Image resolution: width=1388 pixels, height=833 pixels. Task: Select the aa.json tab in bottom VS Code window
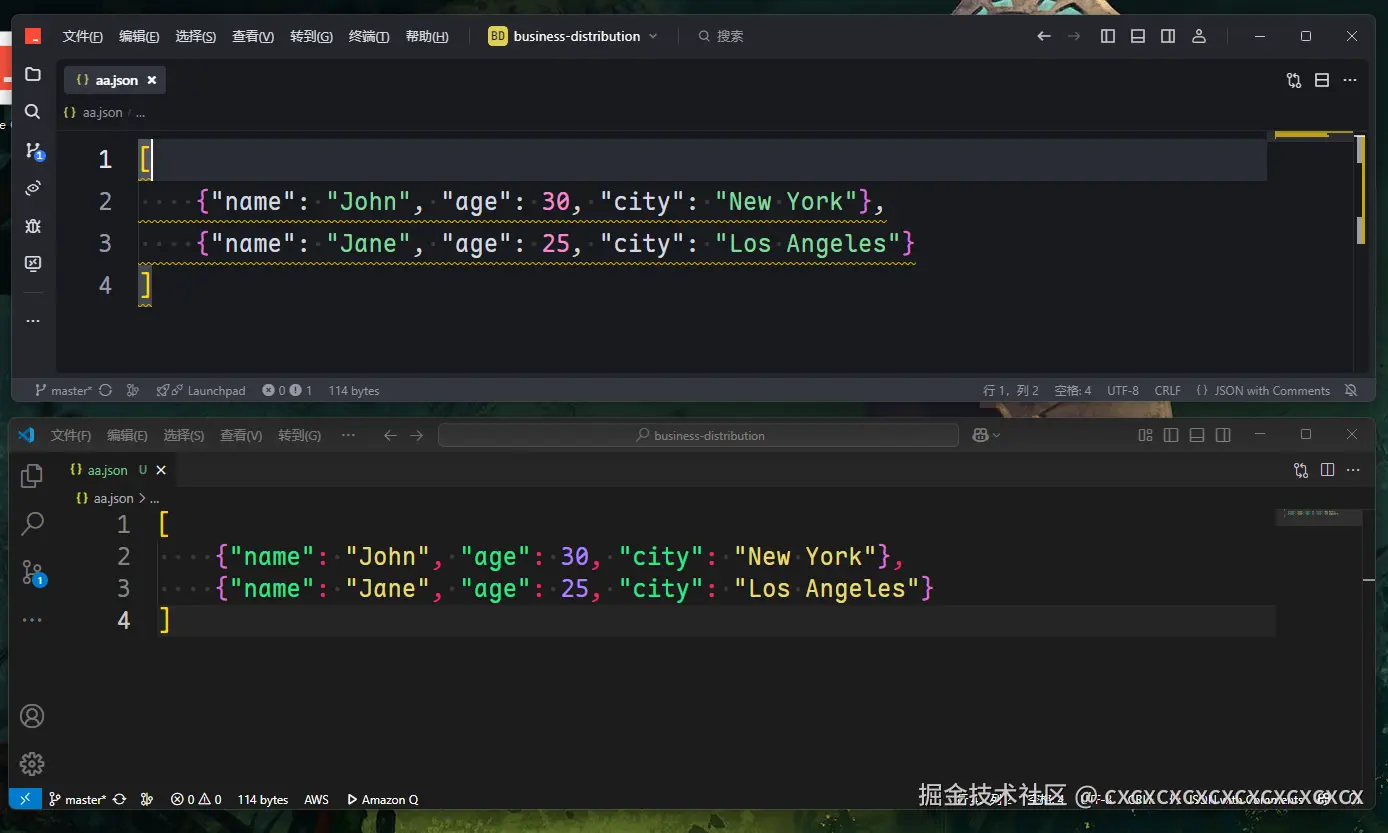107,470
